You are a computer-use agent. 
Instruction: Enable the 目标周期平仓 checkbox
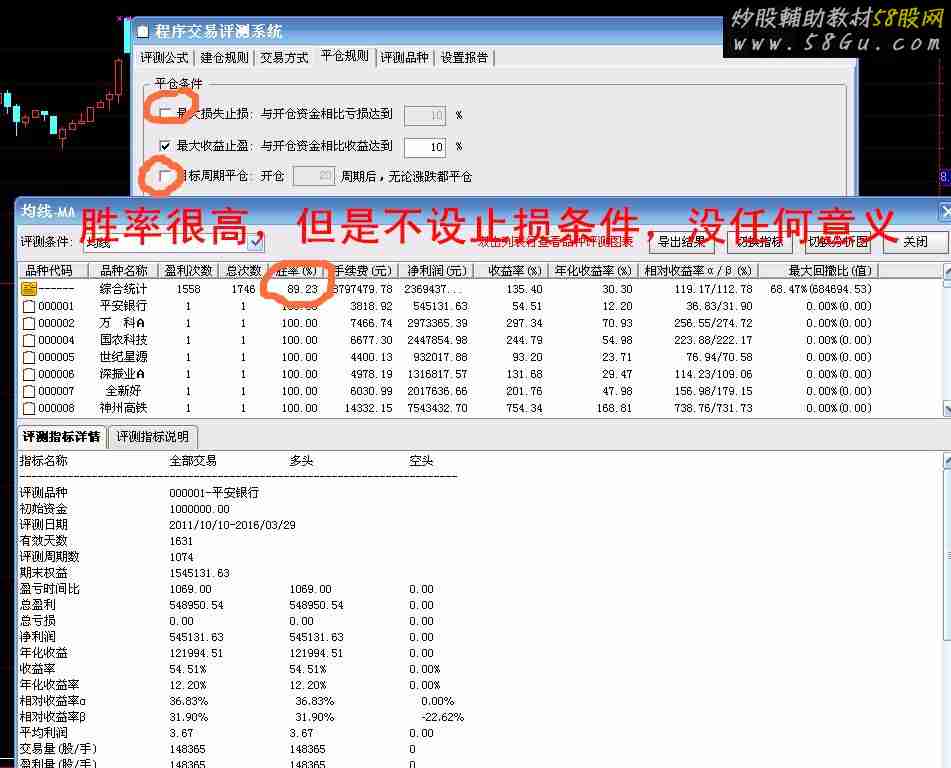tap(164, 176)
